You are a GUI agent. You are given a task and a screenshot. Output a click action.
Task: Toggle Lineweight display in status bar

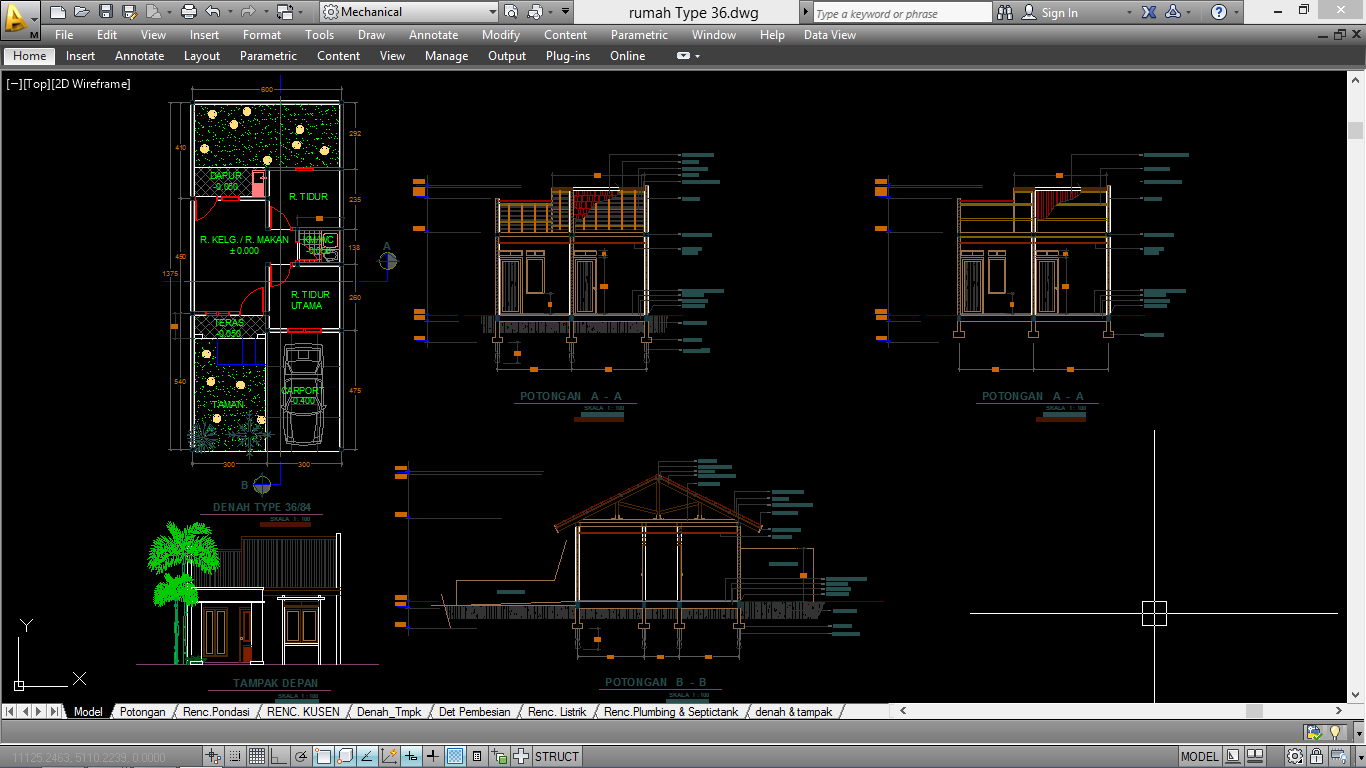pyautogui.click(x=433, y=757)
